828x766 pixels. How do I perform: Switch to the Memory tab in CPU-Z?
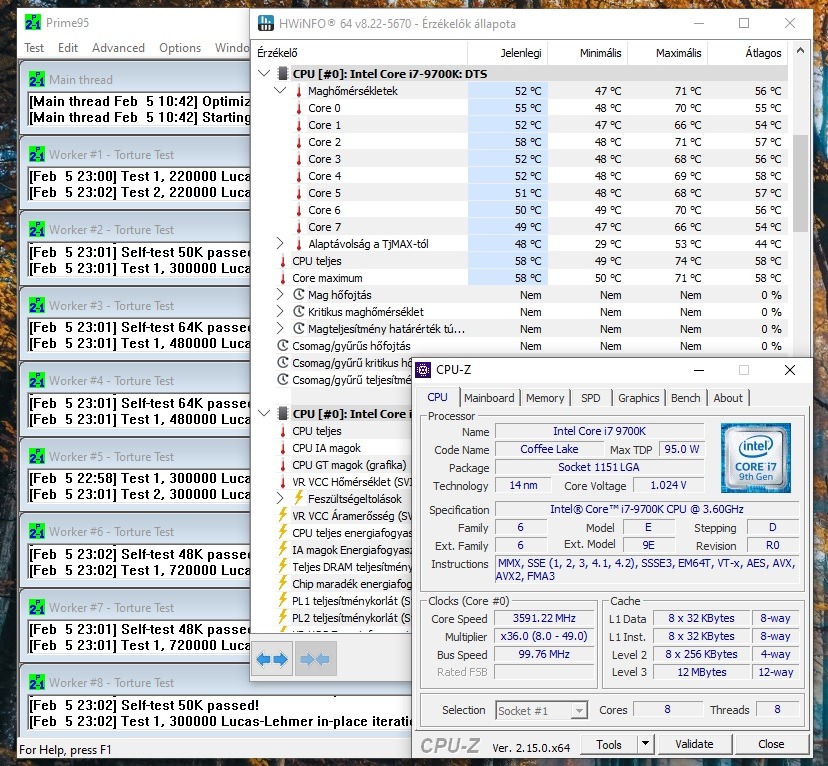coord(545,398)
